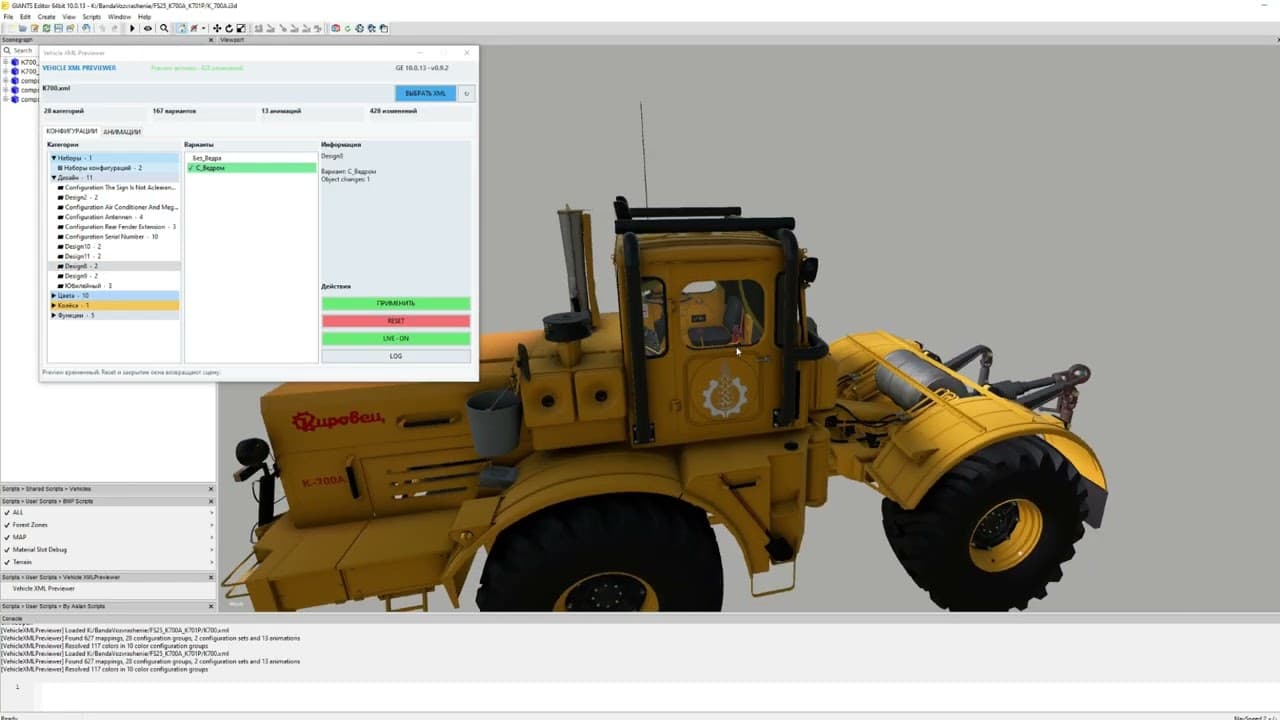
Task: Click the green ПРИМЕНИТЬ button
Action: (396, 303)
